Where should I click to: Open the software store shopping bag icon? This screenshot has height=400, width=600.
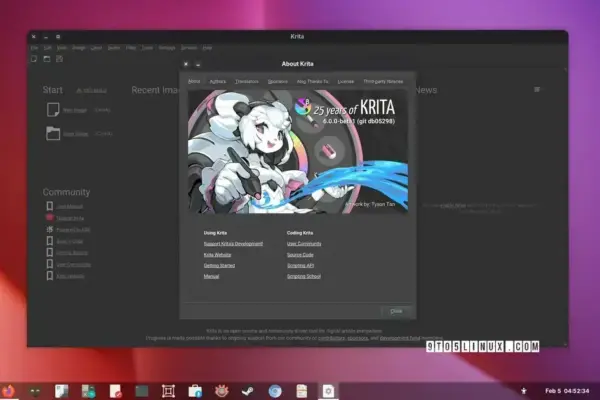(x=195, y=391)
